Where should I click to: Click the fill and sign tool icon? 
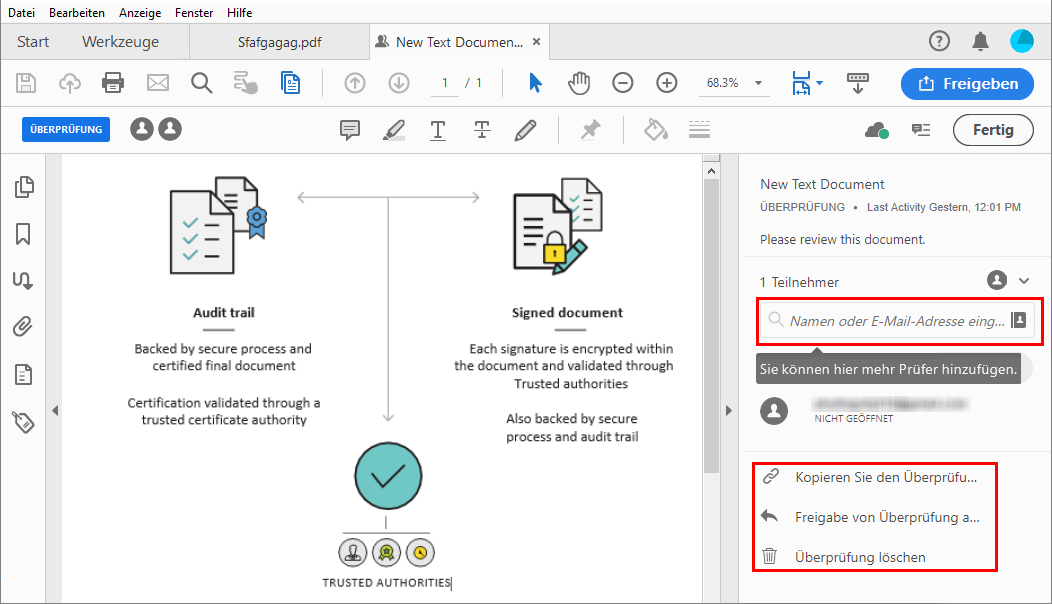[246, 83]
